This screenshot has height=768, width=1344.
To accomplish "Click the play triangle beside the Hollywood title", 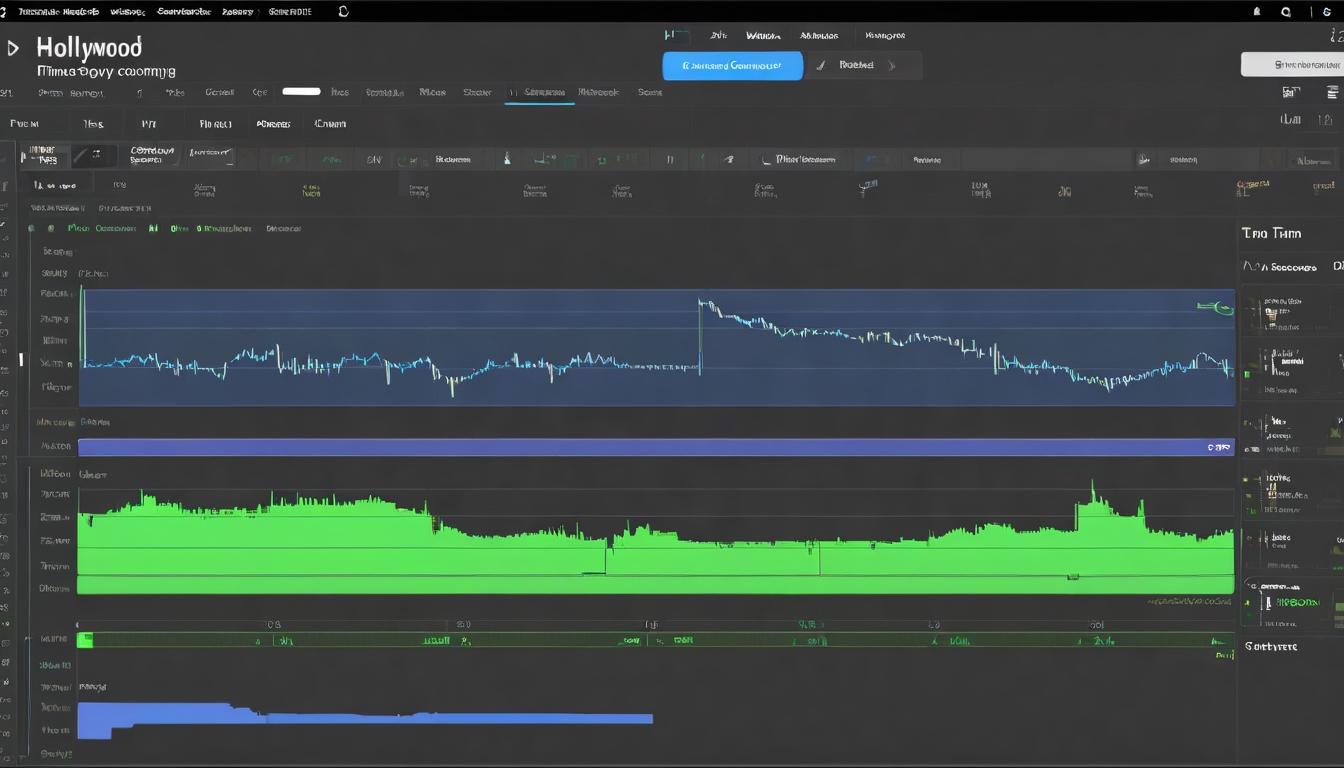I will click(13, 48).
